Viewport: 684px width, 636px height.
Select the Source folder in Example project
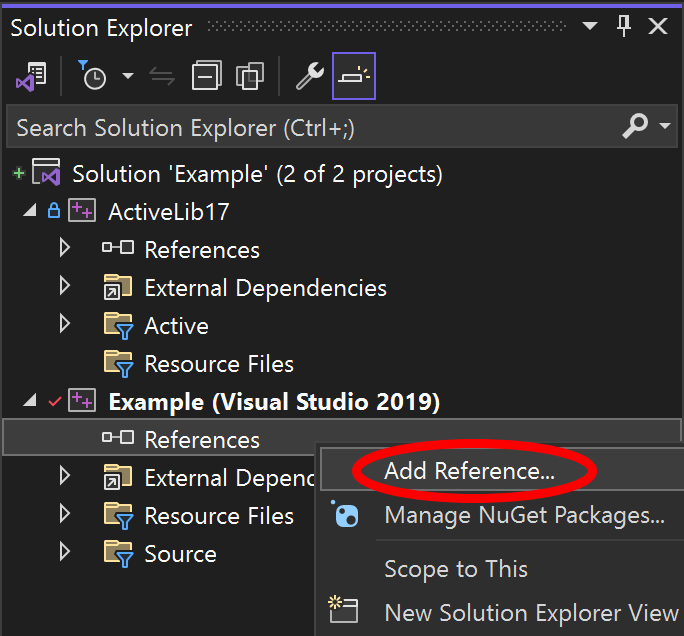[x=180, y=554]
